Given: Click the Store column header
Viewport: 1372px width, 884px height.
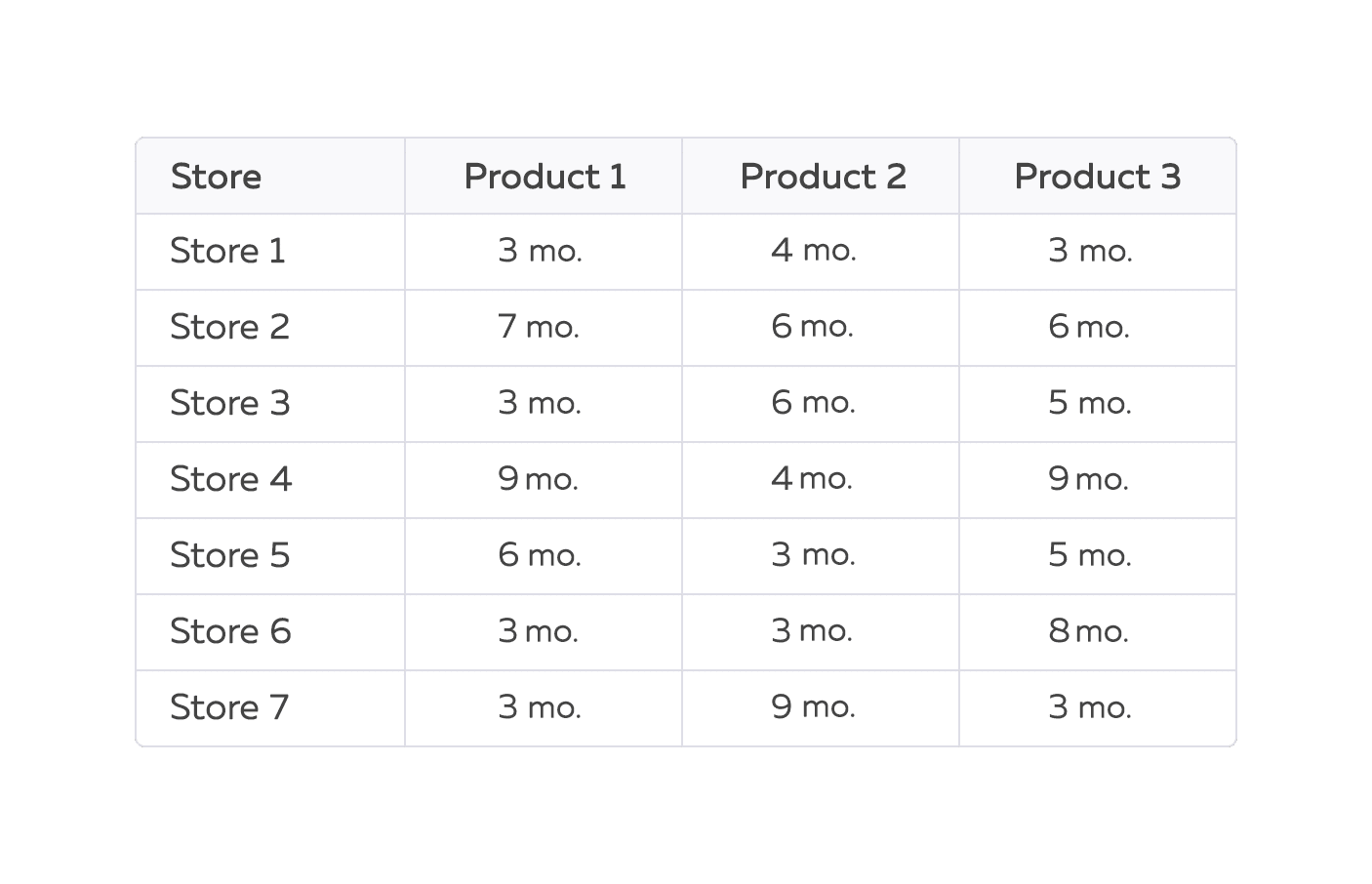Looking at the screenshot, I should point(216,177).
